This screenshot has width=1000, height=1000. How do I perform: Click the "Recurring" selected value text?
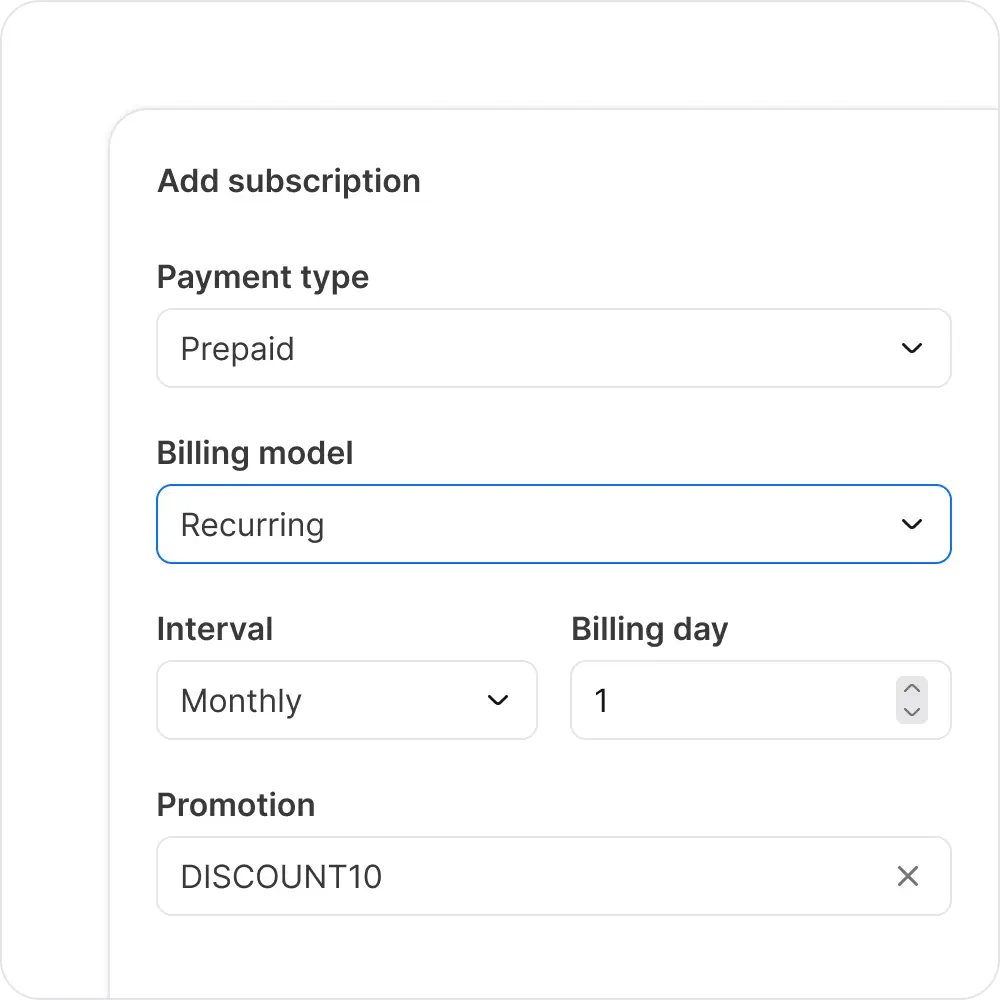click(252, 525)
